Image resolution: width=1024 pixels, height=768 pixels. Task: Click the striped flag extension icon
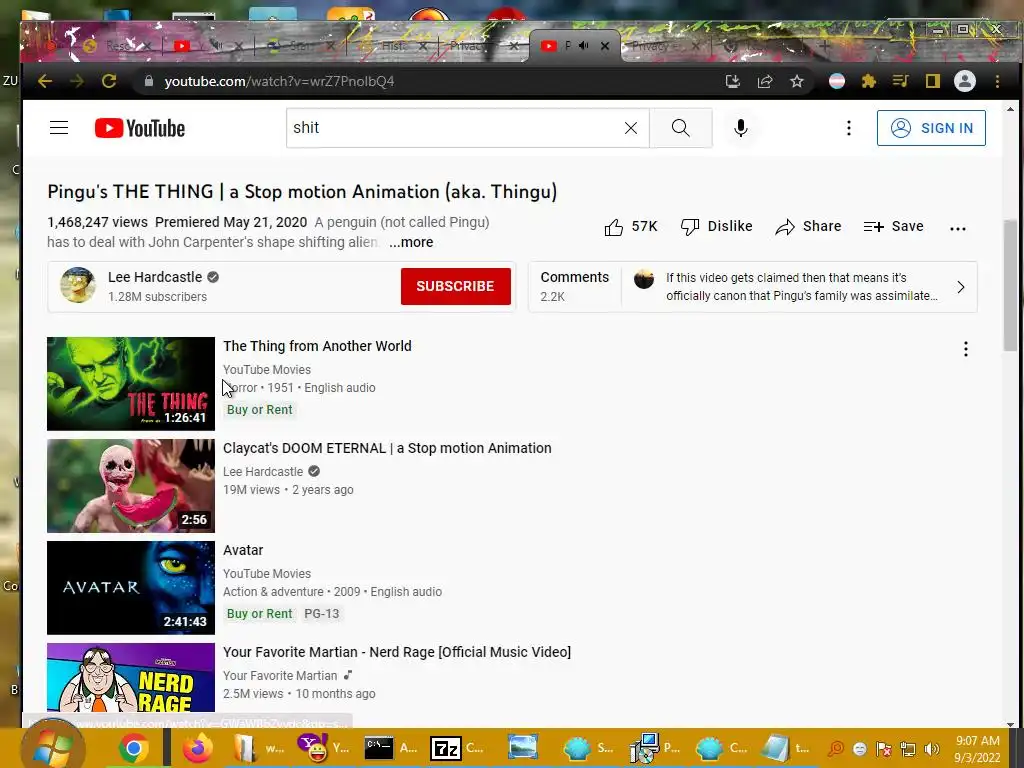[x=837, y=81]
